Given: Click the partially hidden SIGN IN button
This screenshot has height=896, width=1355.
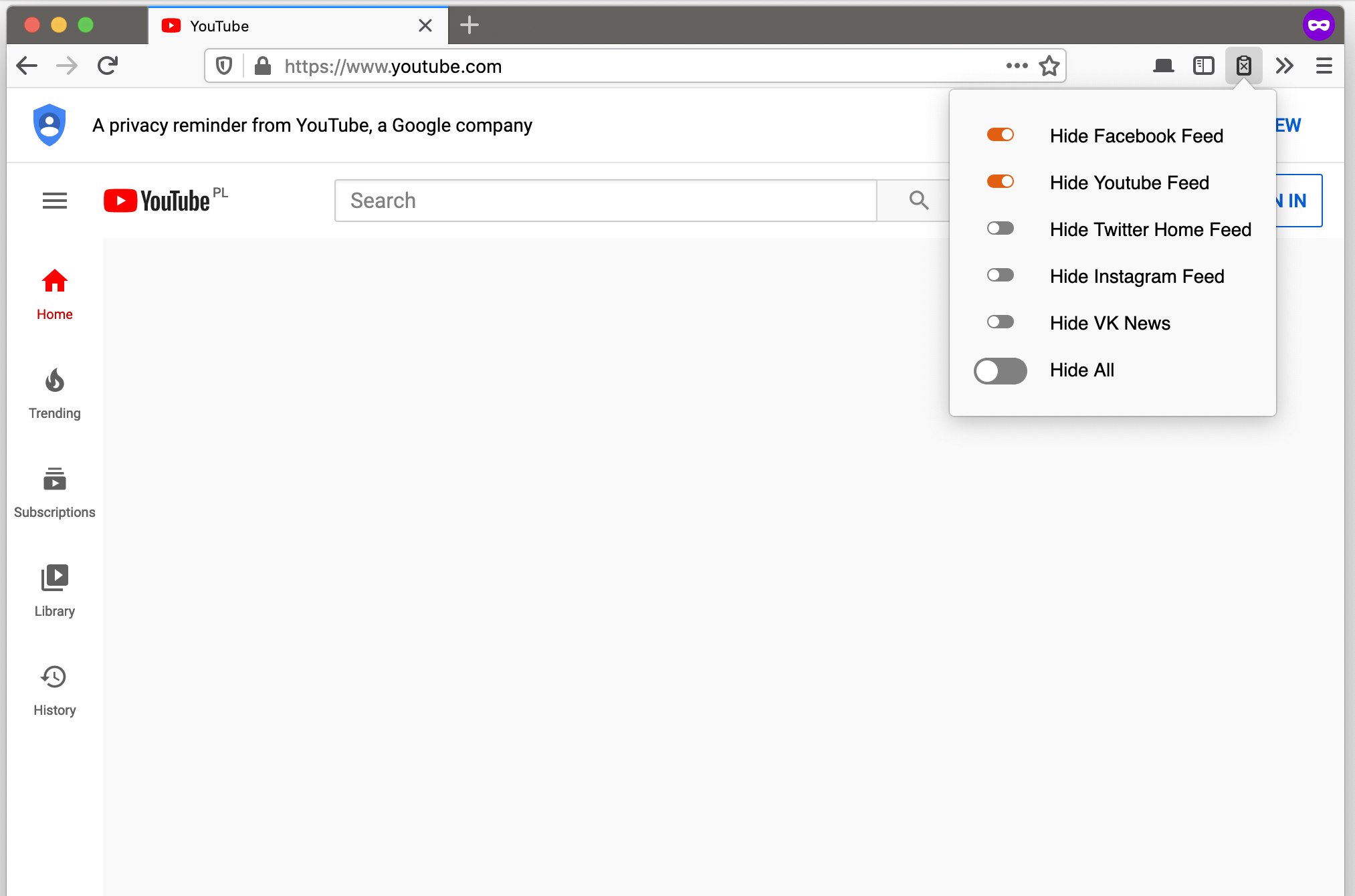Looking at the screenshot, I should (x=1298, y=201).
